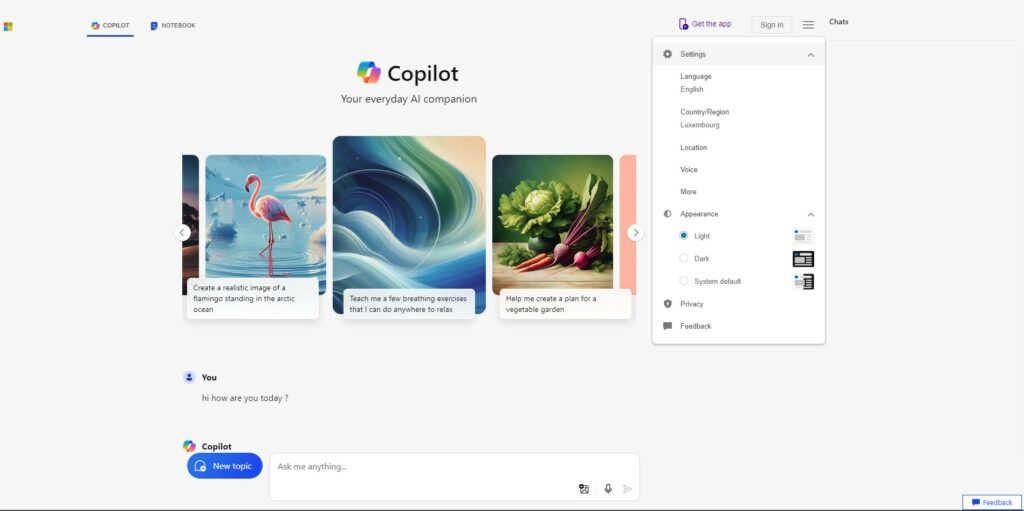
Task: Click the microphone icon
Action: (608, 489)
